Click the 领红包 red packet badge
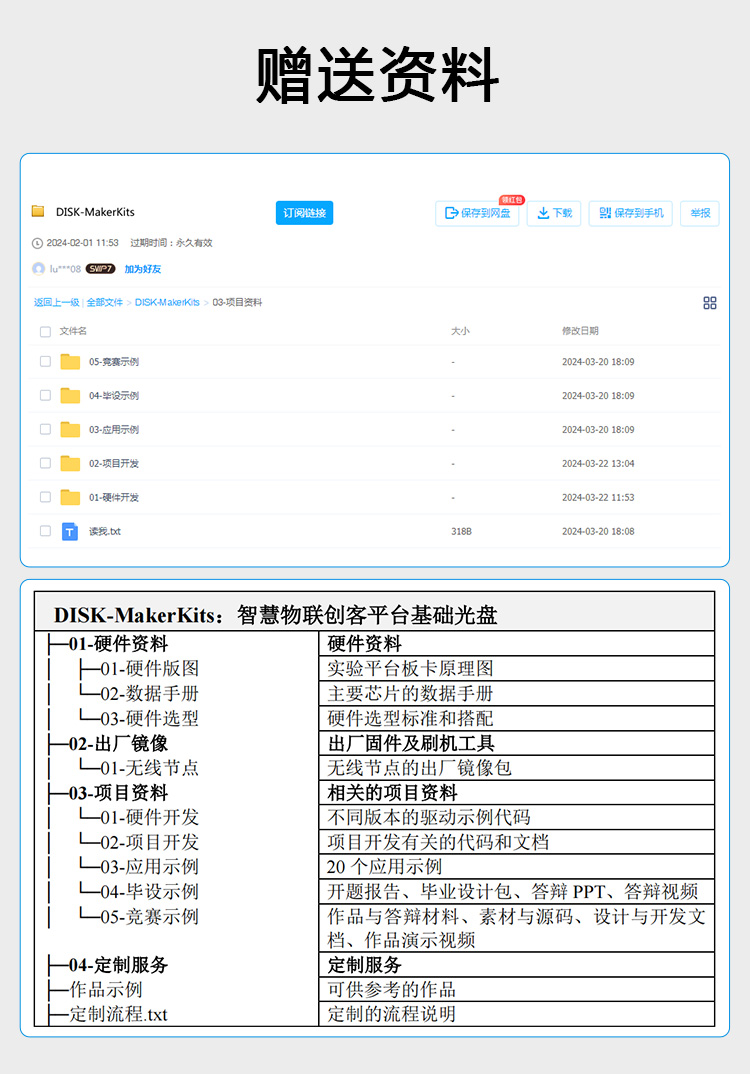750x1074 pixels. coord(512,200)
